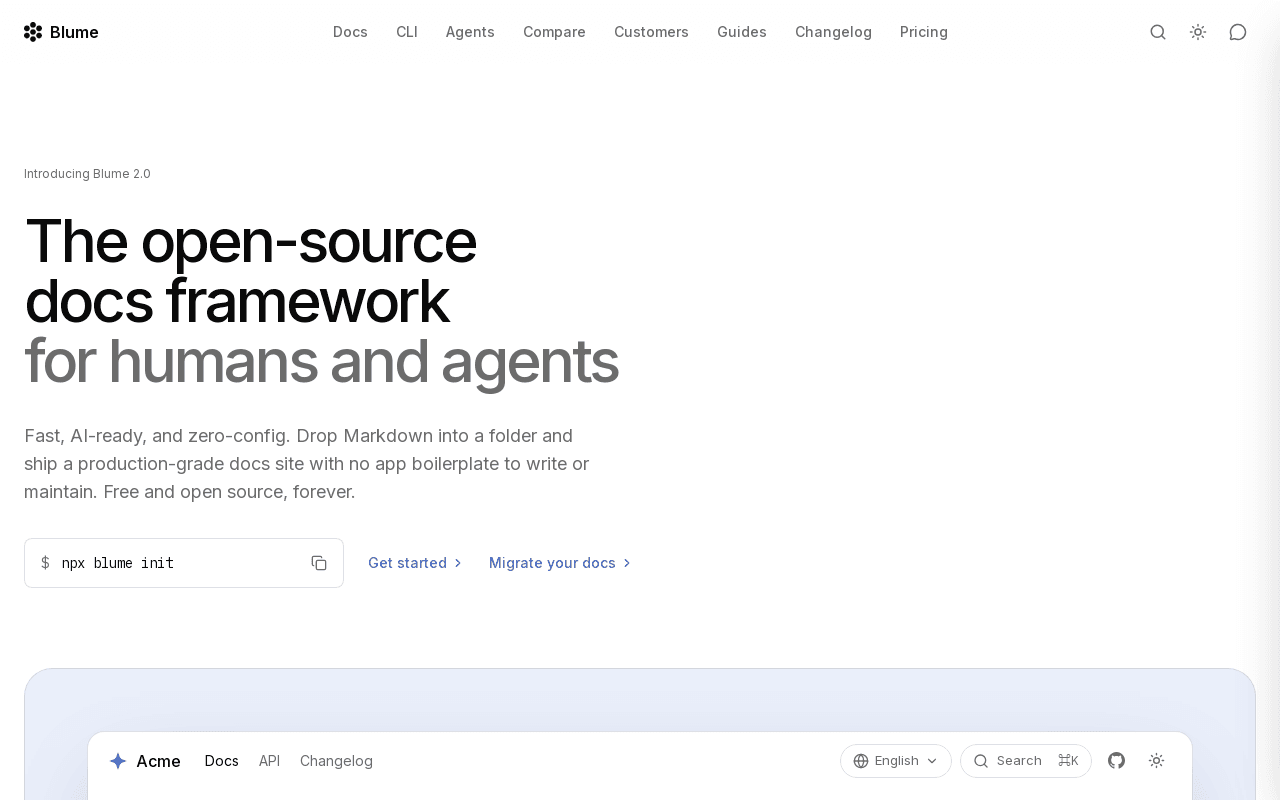Expand the English language dropdown
The height and width of the screenshot is (800, 1280).
896,761
